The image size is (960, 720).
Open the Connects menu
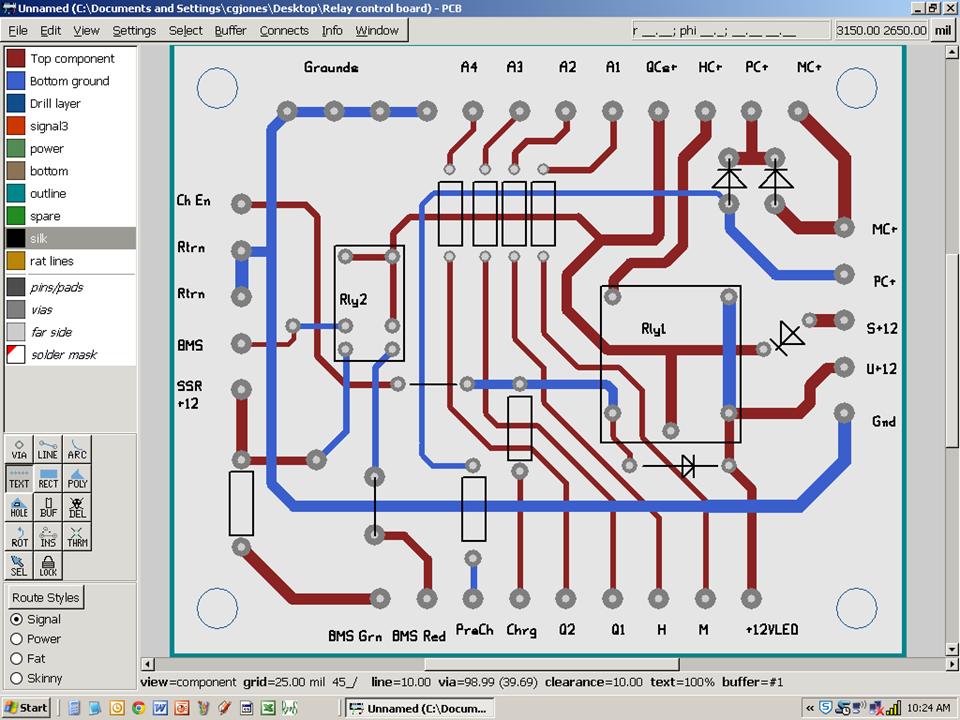point(284,30)
